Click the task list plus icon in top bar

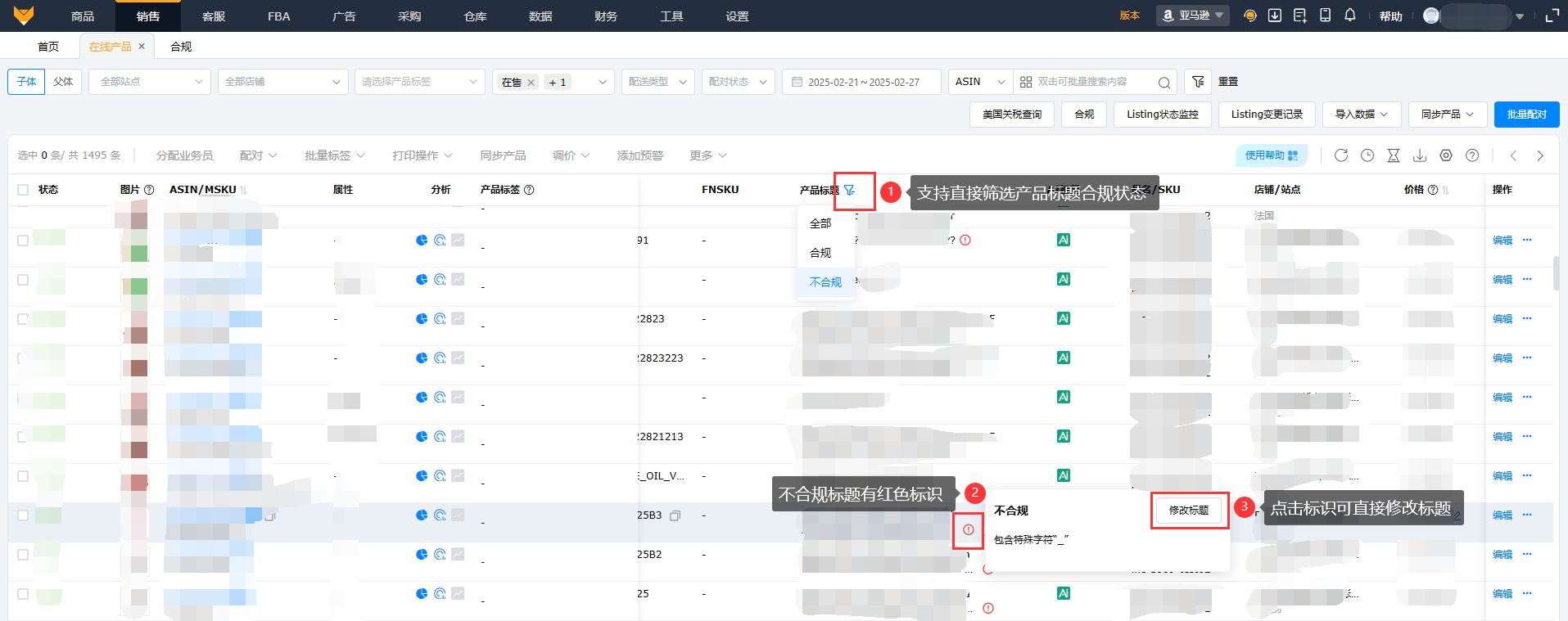point(1300,16)
